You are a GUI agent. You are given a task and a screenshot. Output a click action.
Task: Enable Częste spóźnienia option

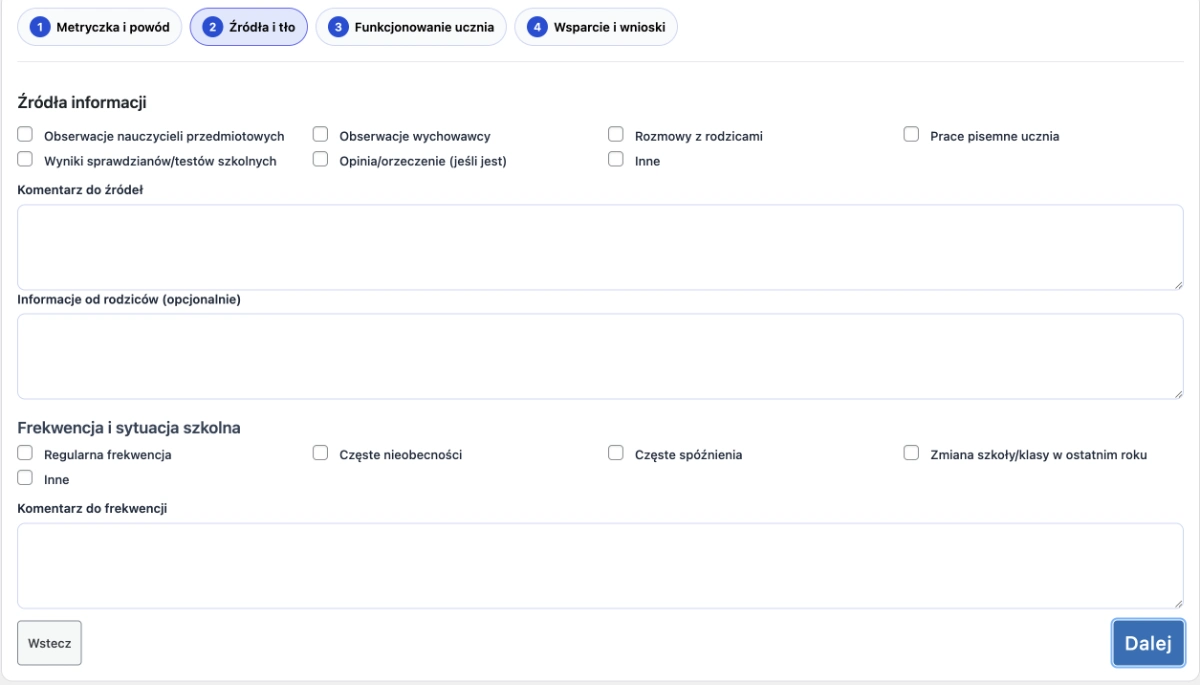point(617,454)
